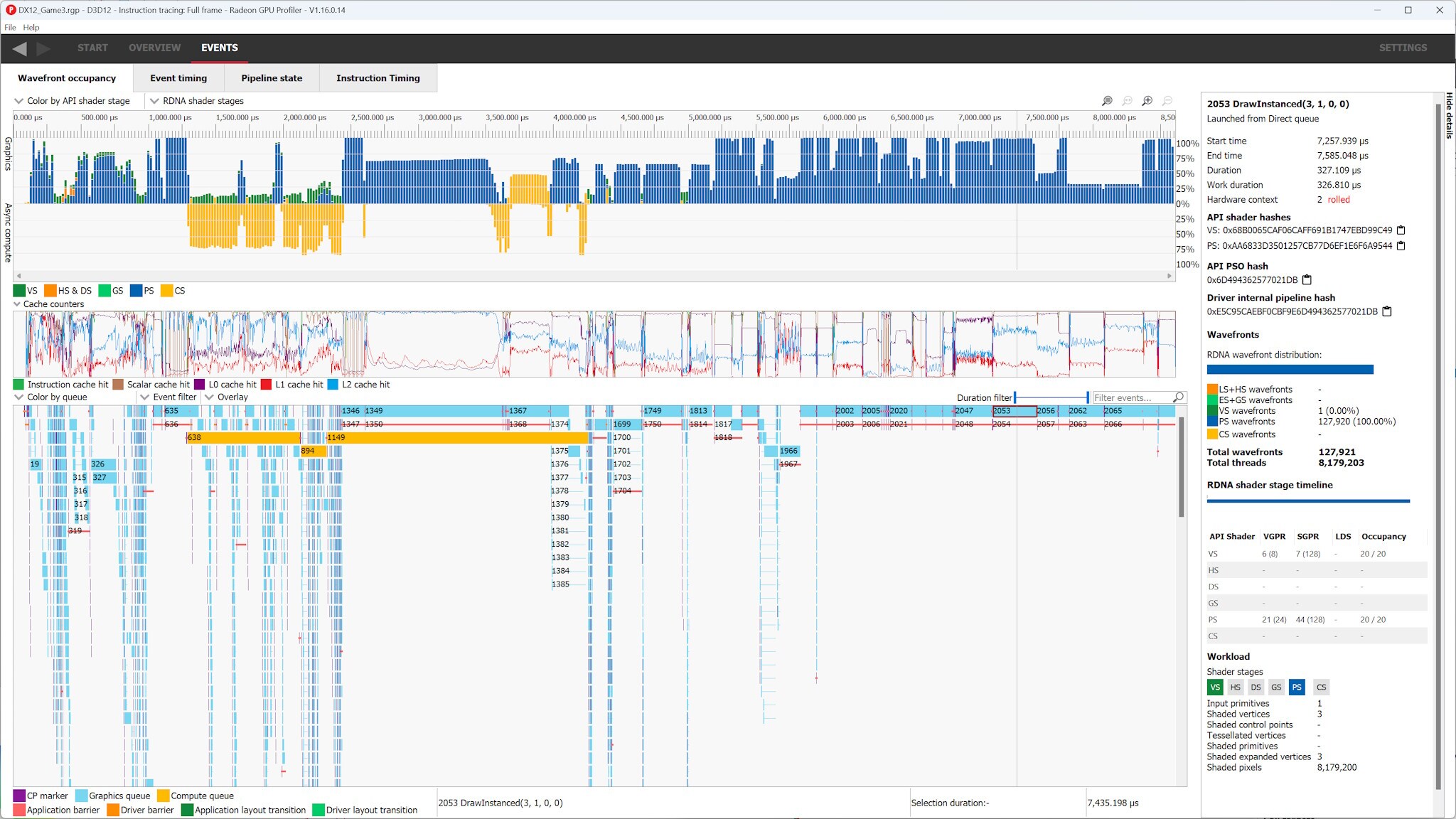The height and width of the screenshot is (819, 1456).
Task: Click the zoom in magnifier icon
Action: (1147, 101)
